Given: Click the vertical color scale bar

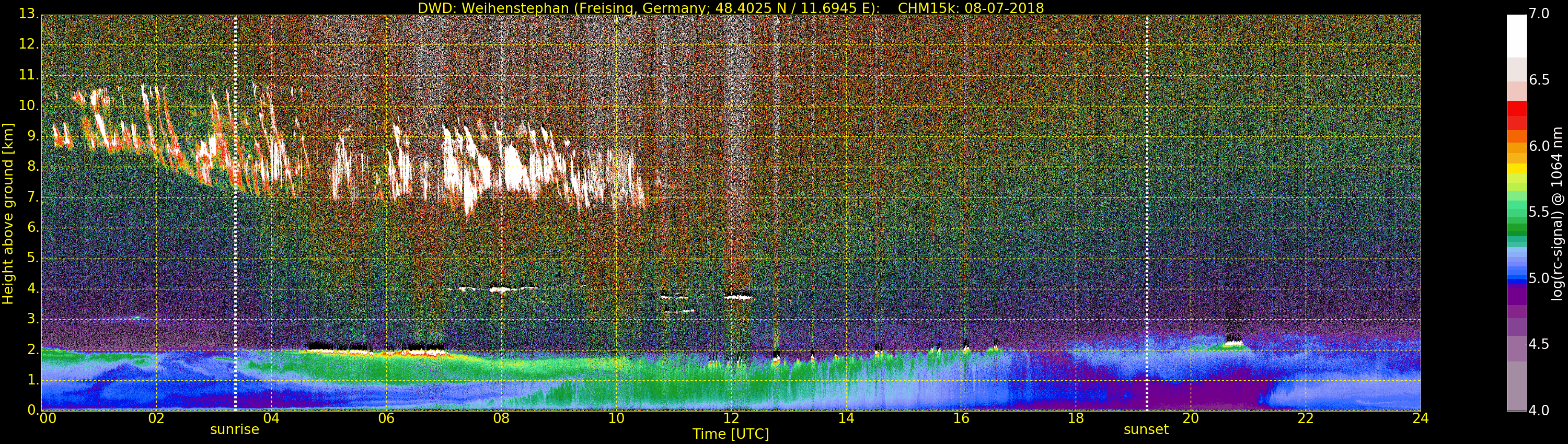Looking at the screenshot, I should point(1516,213).
